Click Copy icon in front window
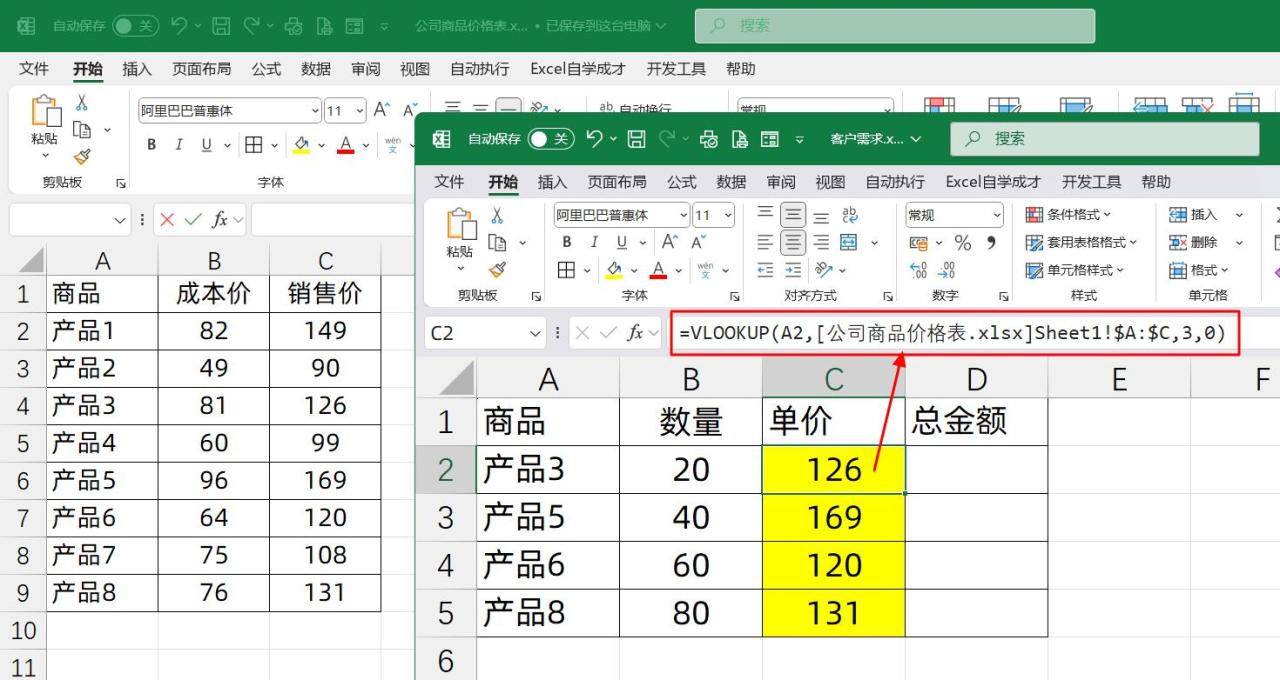 (497, 242)
